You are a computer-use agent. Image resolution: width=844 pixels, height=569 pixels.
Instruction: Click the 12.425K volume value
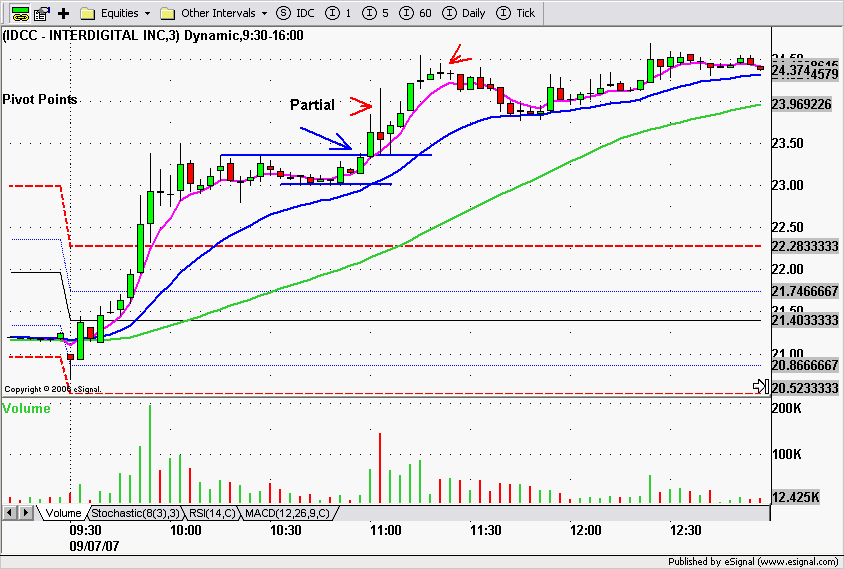[x=796, y=497]
